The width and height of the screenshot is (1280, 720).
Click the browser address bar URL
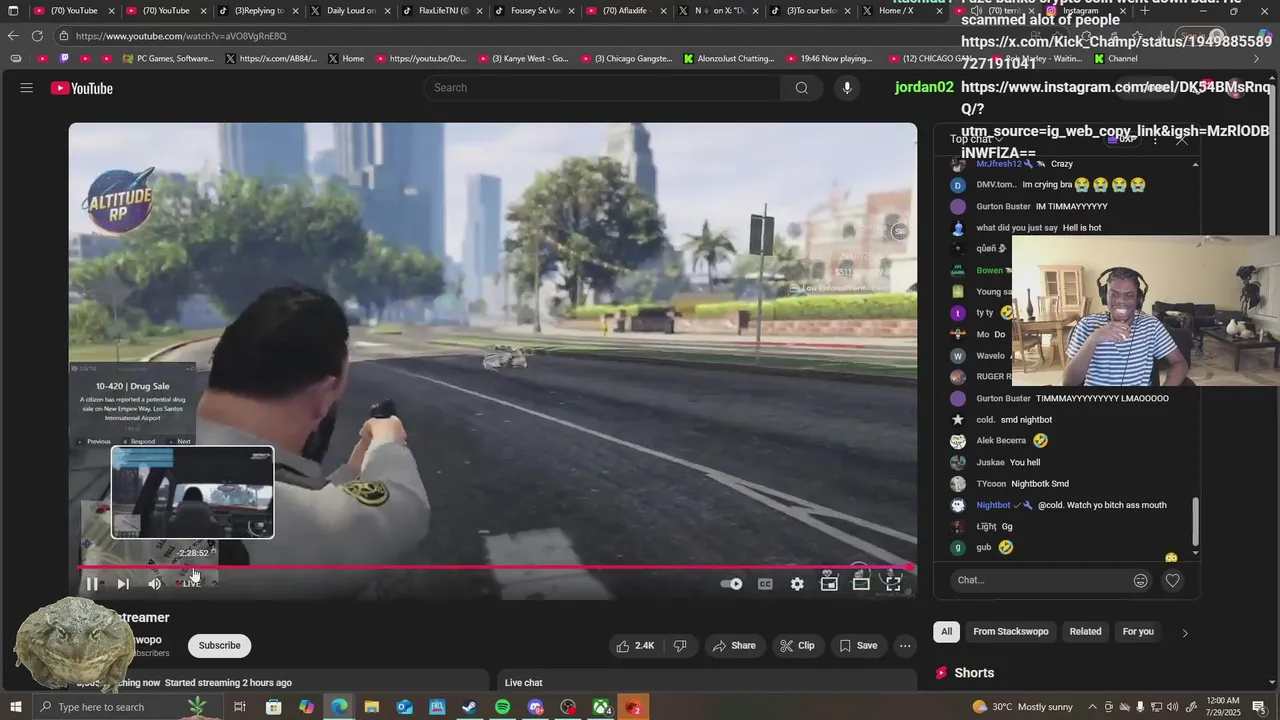(x=181, y=36)
